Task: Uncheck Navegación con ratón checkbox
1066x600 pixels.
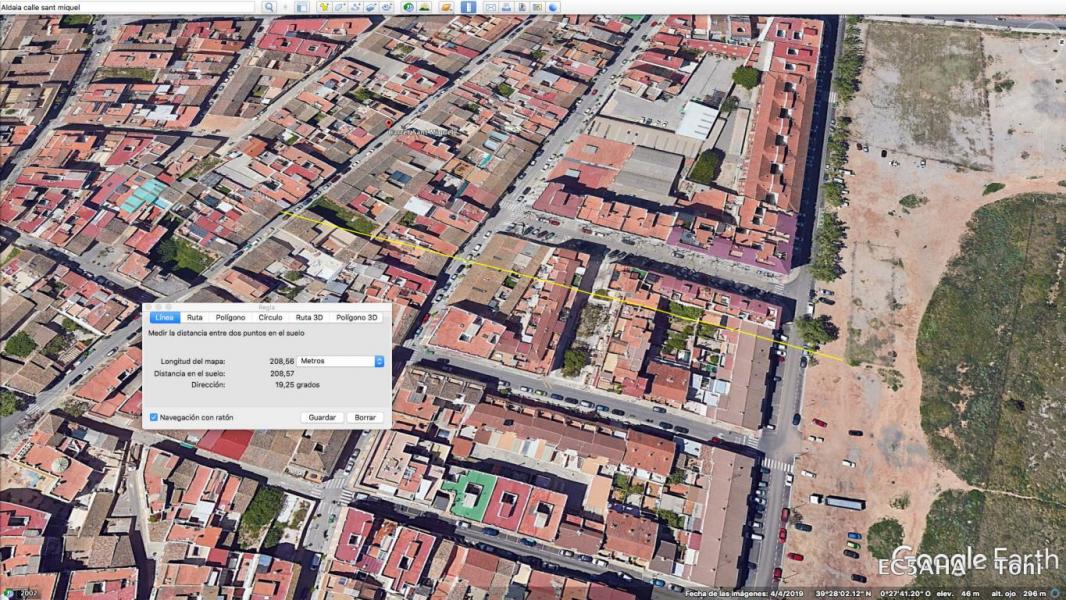Action: [154, 417]
